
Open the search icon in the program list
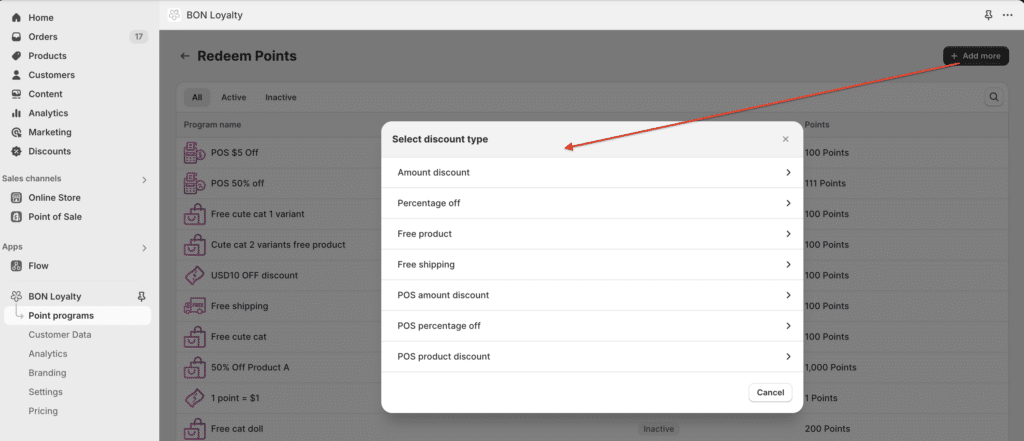point(994,97)
